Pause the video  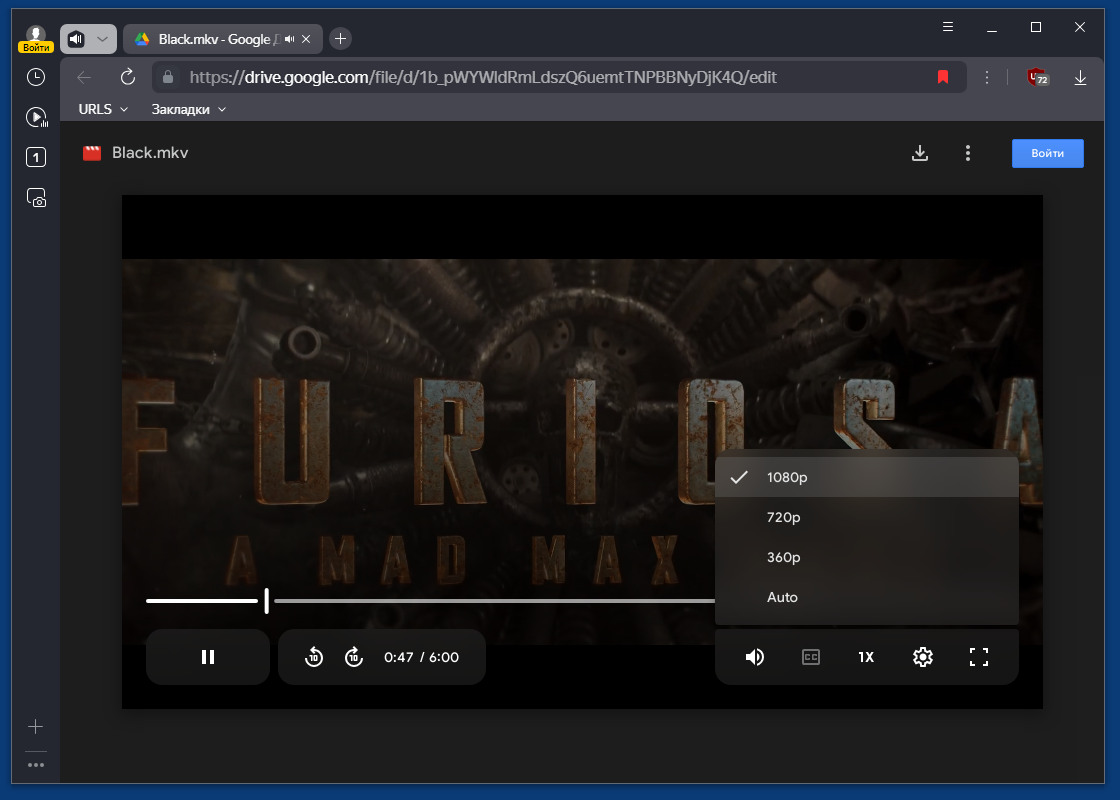point(208,657)
